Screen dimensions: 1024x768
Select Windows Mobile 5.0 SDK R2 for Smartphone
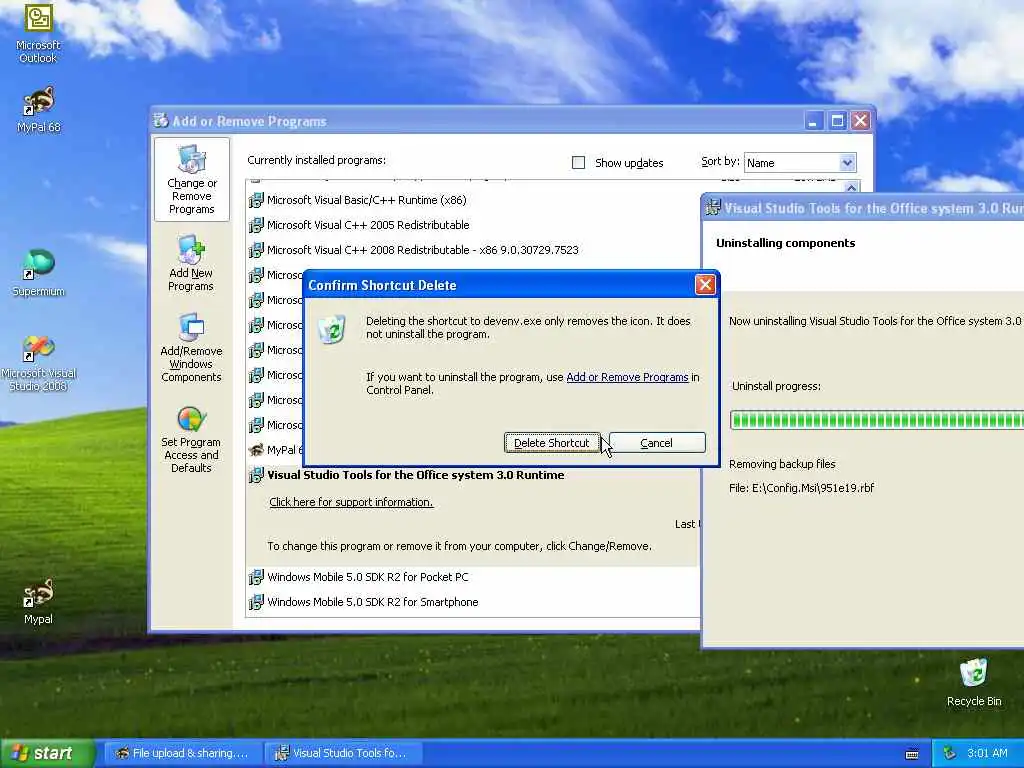[372, 602]
